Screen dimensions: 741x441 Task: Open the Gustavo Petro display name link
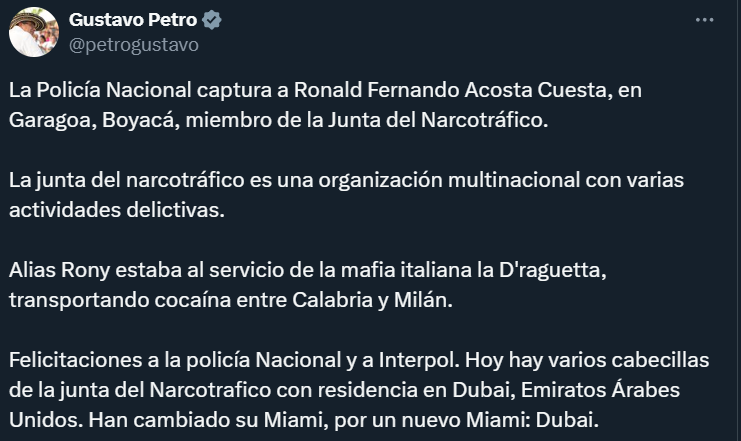tap(133, 20)
